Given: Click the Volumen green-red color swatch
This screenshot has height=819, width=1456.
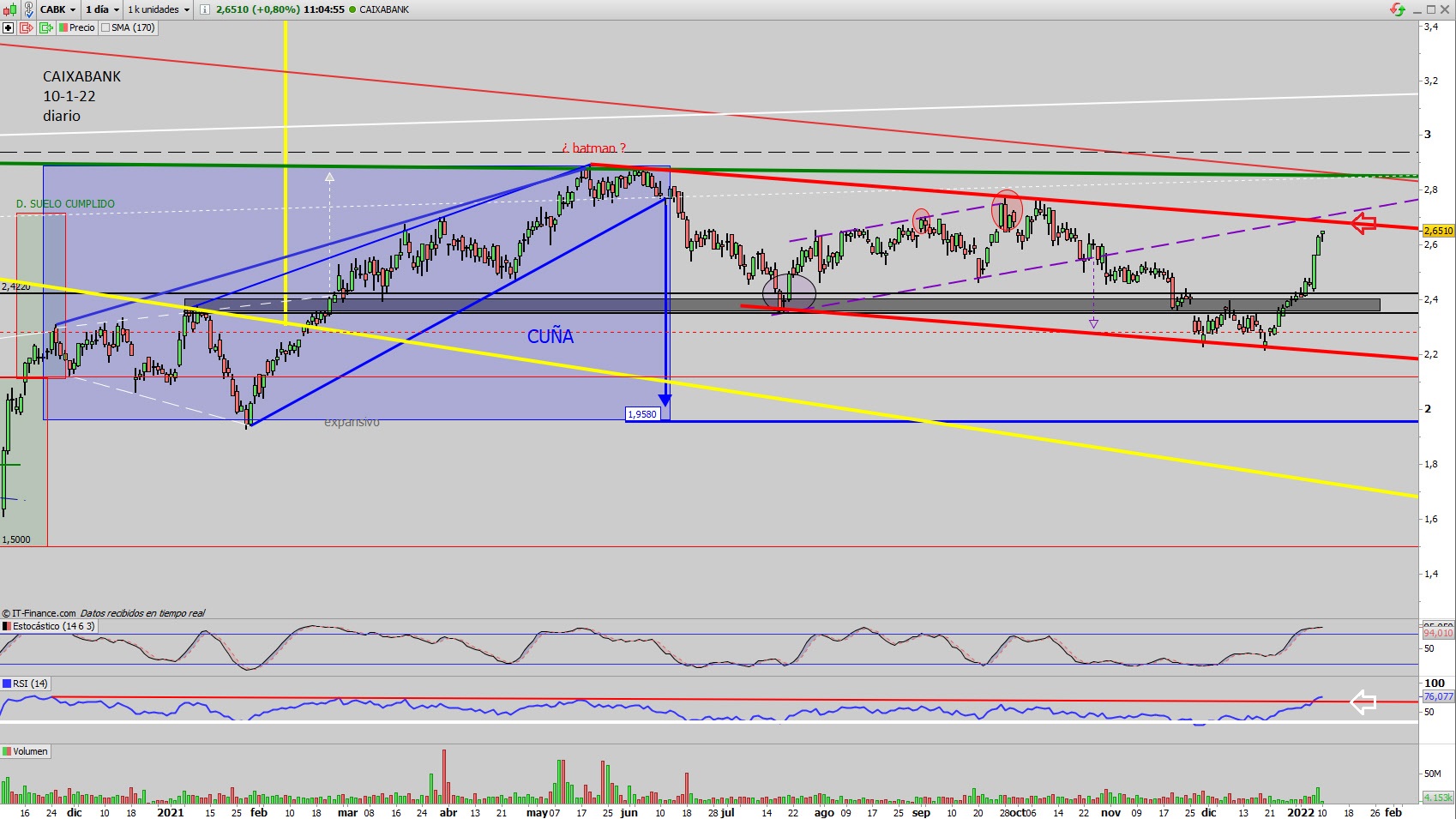Looking at the screenshot, I should [x=7, y=751].
